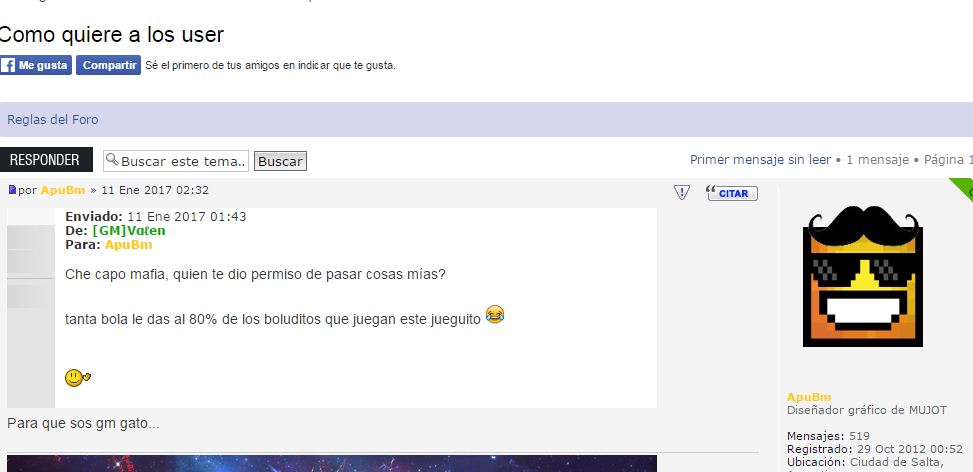Share the topic with the Compartir button
973x472 pixels.
[108, 66]
